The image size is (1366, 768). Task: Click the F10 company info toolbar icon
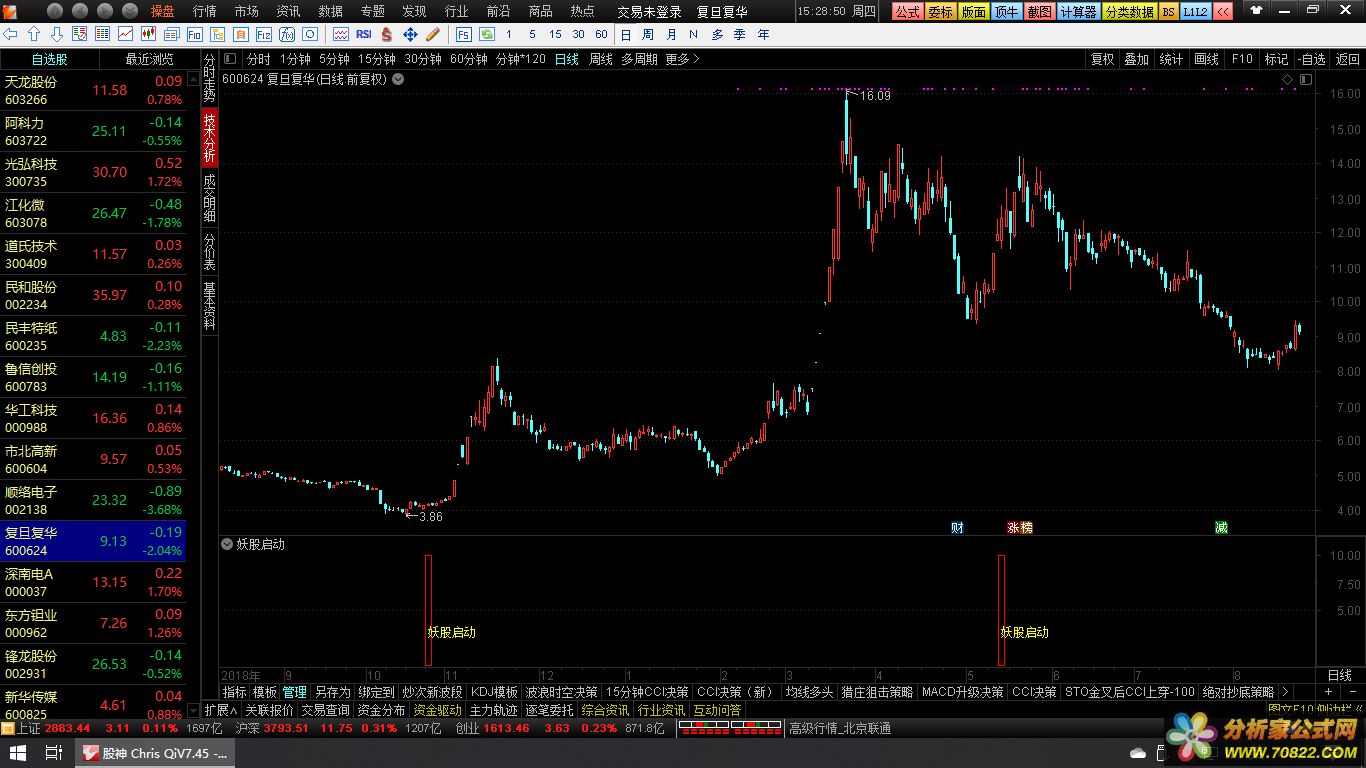coord(194,34)
